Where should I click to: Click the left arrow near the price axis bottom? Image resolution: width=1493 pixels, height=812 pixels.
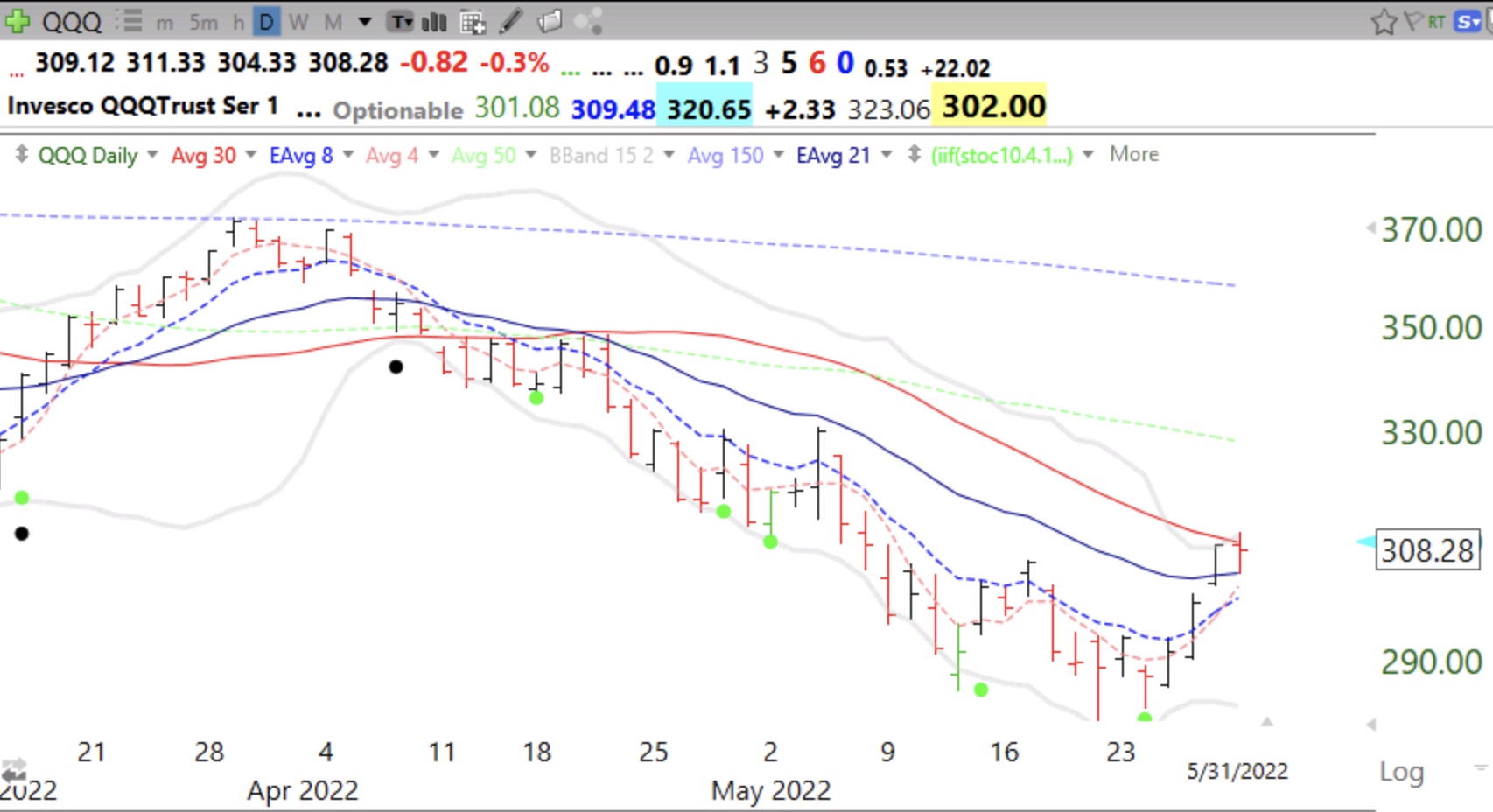[x=1371, y=724]
